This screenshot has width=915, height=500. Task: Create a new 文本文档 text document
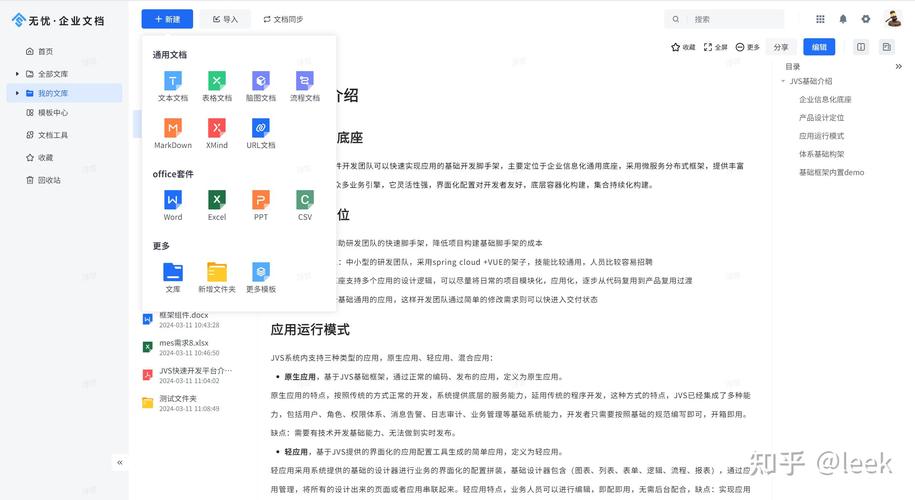173,86
